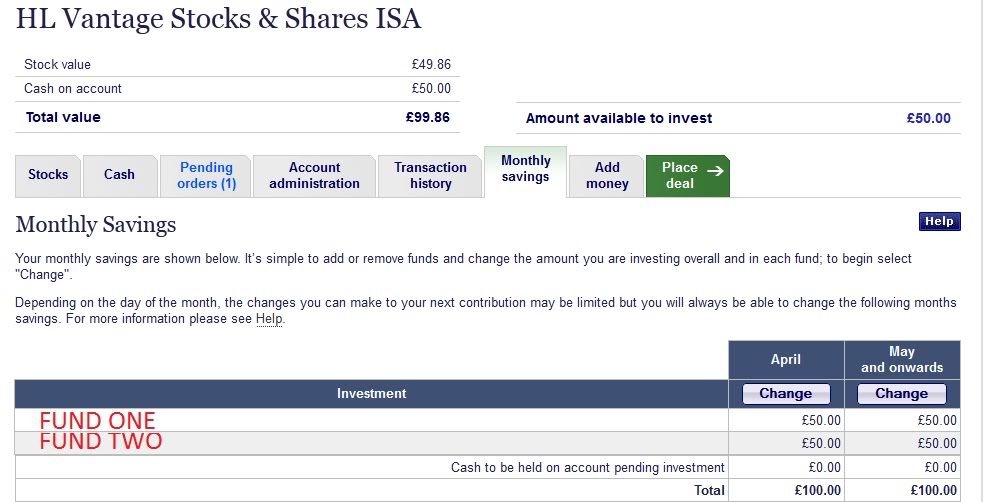This screenshot has height=502, width=983.
Task: Go to Add money tab
Action: [x=607, y=175]
